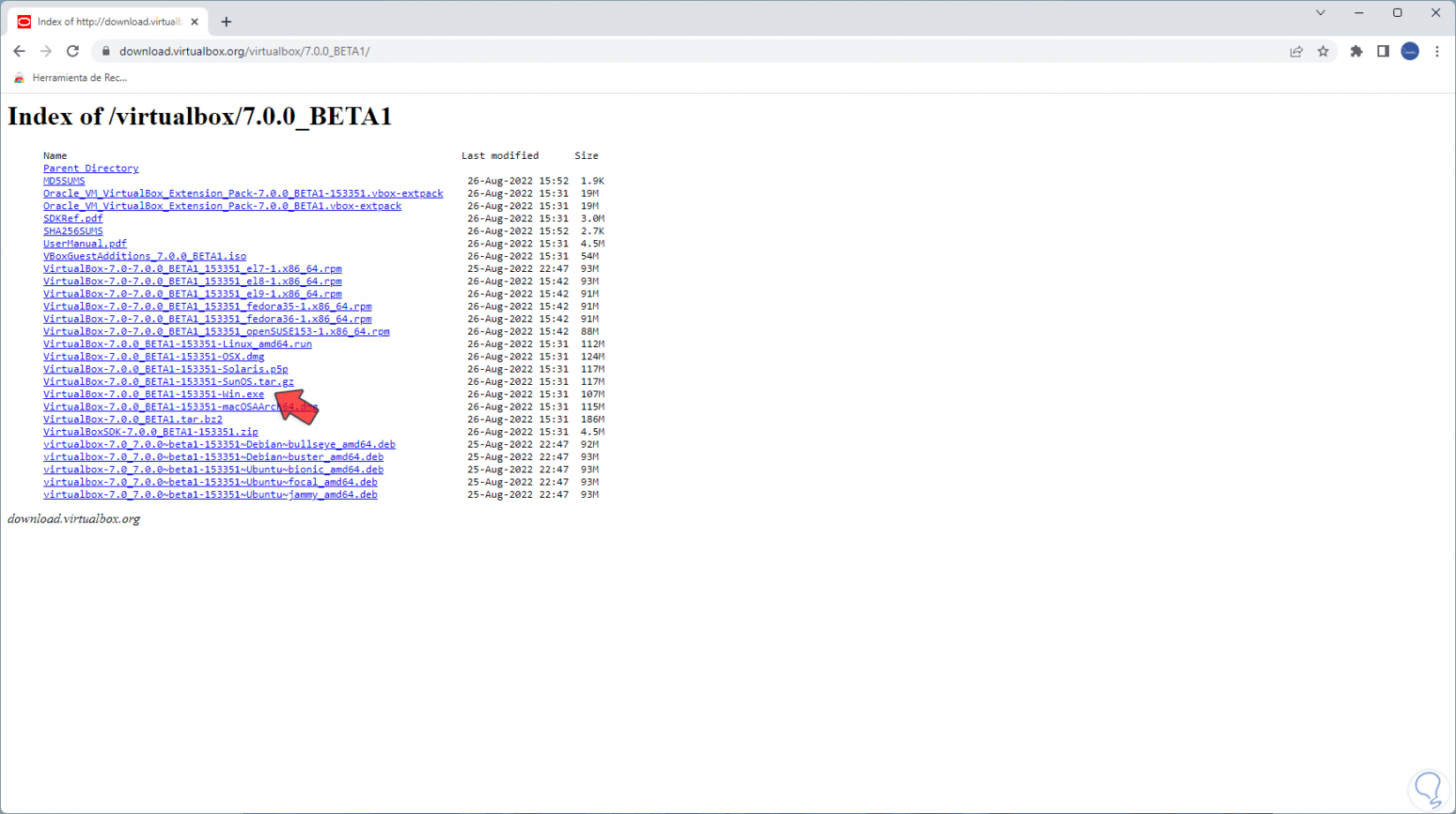Select the Index of download.virtualbox tab
This screenshot has height=814, width=1456.
point(109,22)
